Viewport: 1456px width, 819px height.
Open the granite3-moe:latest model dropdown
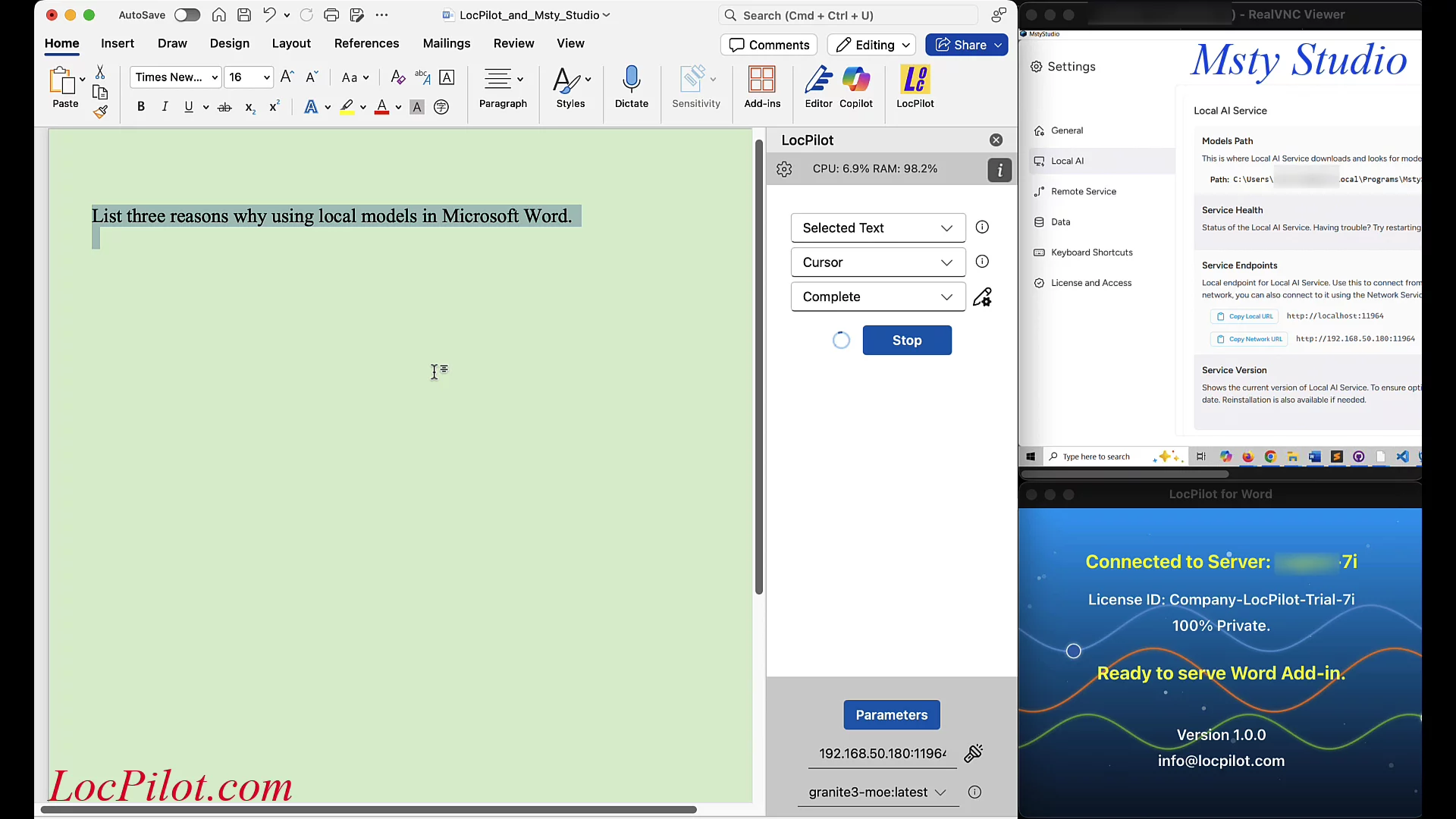[878, 792]
